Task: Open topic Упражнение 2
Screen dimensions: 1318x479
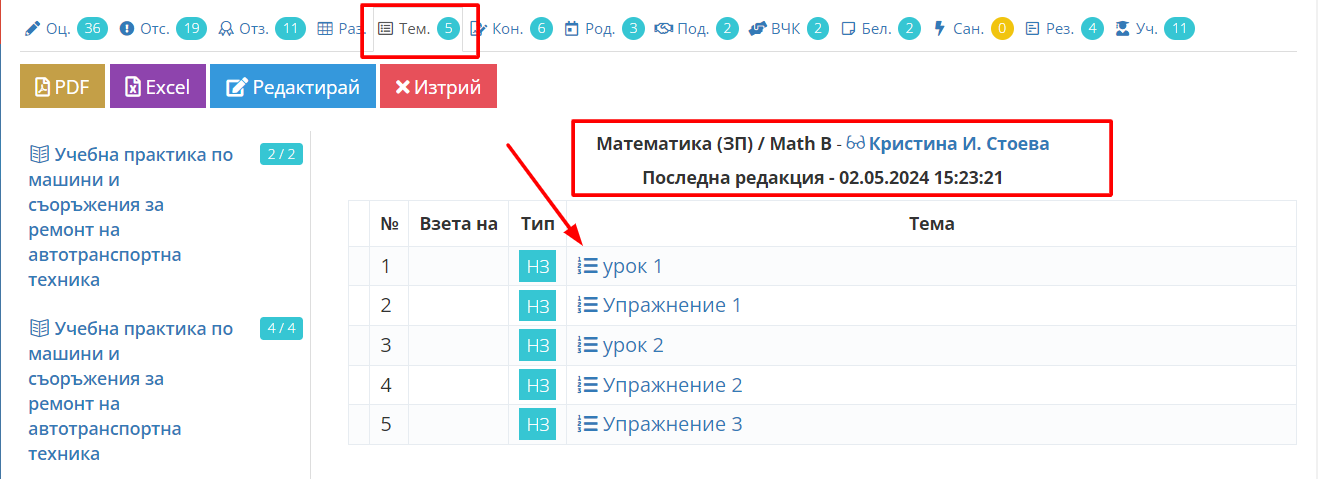Action: pyautogui.click(x=672, y=385)
